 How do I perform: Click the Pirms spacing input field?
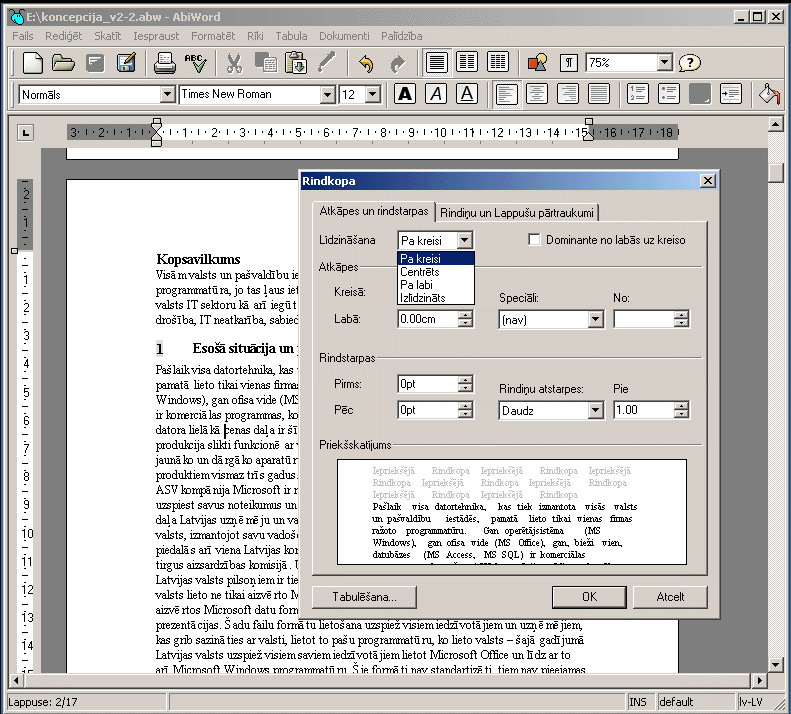pyautogui.click(x=427, y=383)
